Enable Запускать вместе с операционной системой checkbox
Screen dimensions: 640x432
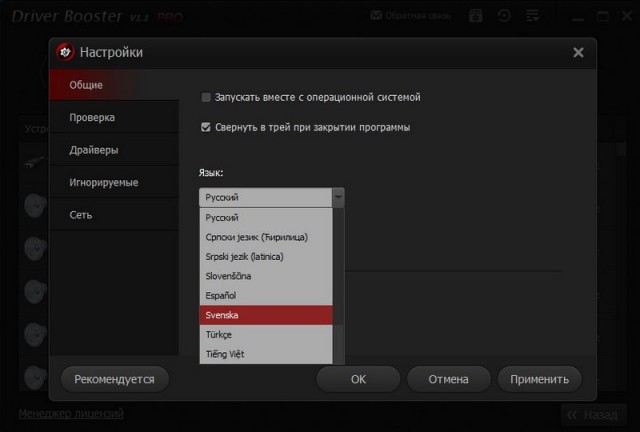[x=206, y=97]
